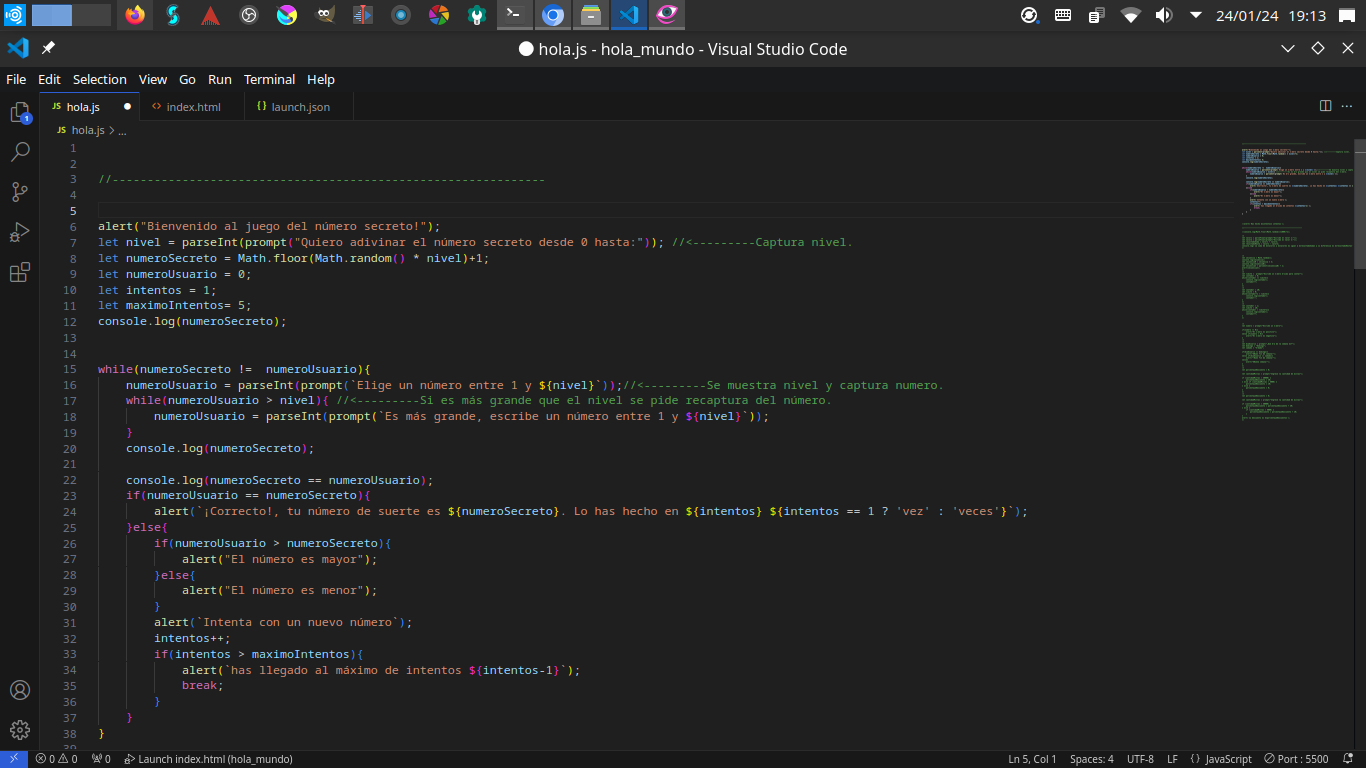Click the virtual desktop pager in top panel
The height and width of the screenshot is (768, 1366).
(71, 15)
